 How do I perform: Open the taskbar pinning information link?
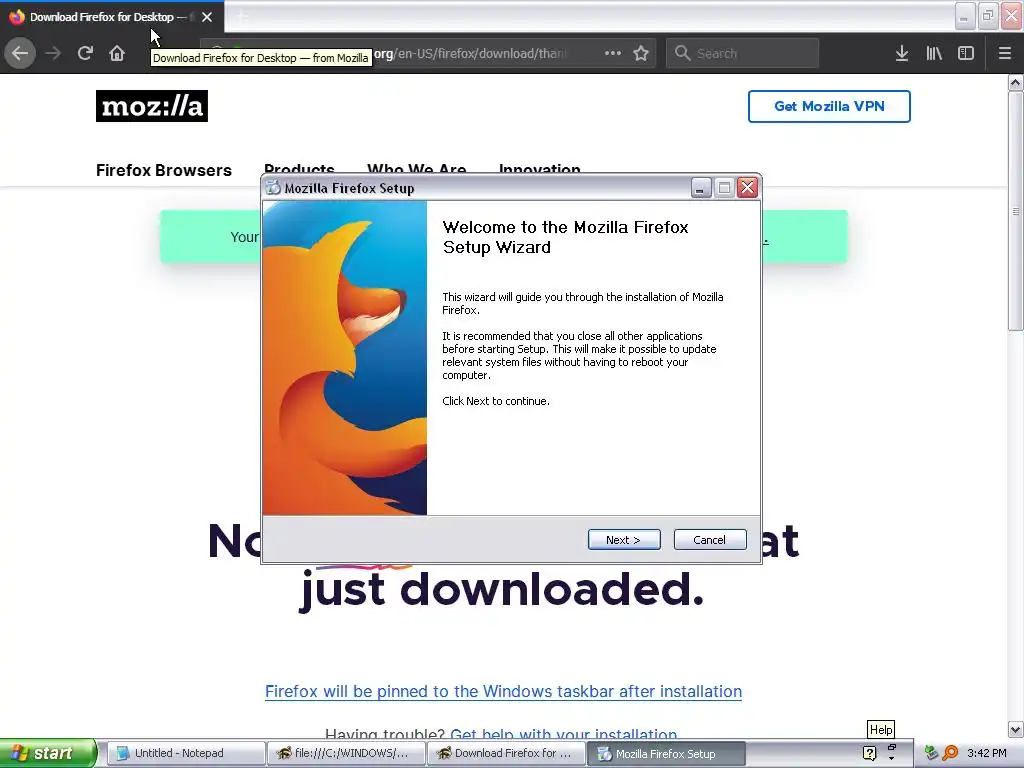(x=504, y=691)
